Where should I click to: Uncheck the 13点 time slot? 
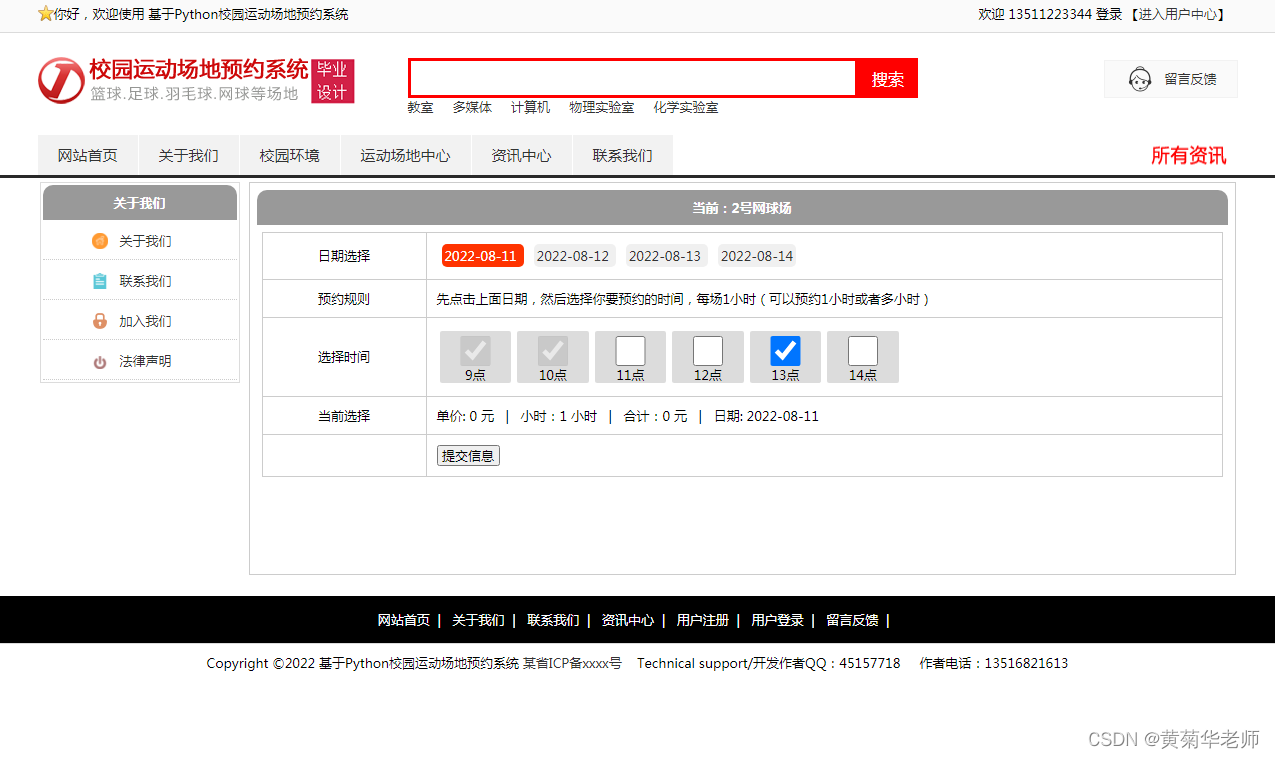tap(785, 350)
